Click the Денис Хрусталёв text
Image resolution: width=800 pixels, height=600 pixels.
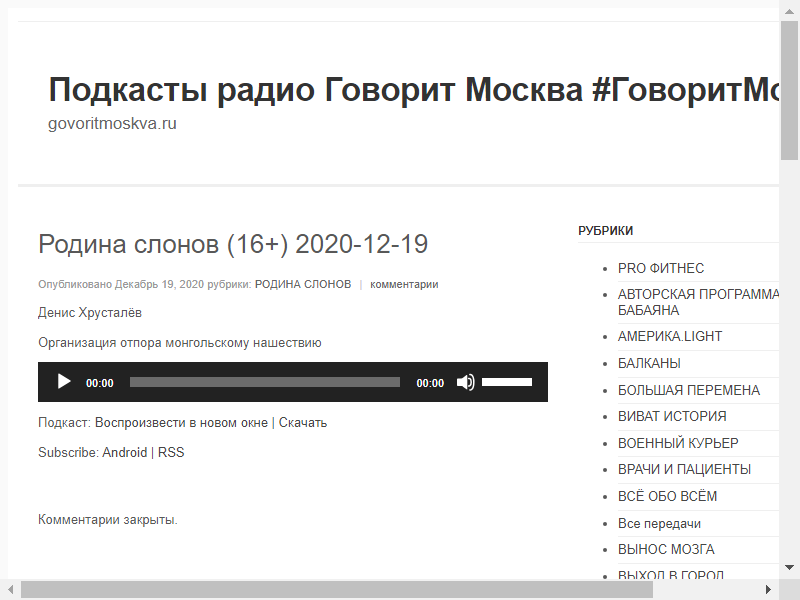[x=90, y=312]
